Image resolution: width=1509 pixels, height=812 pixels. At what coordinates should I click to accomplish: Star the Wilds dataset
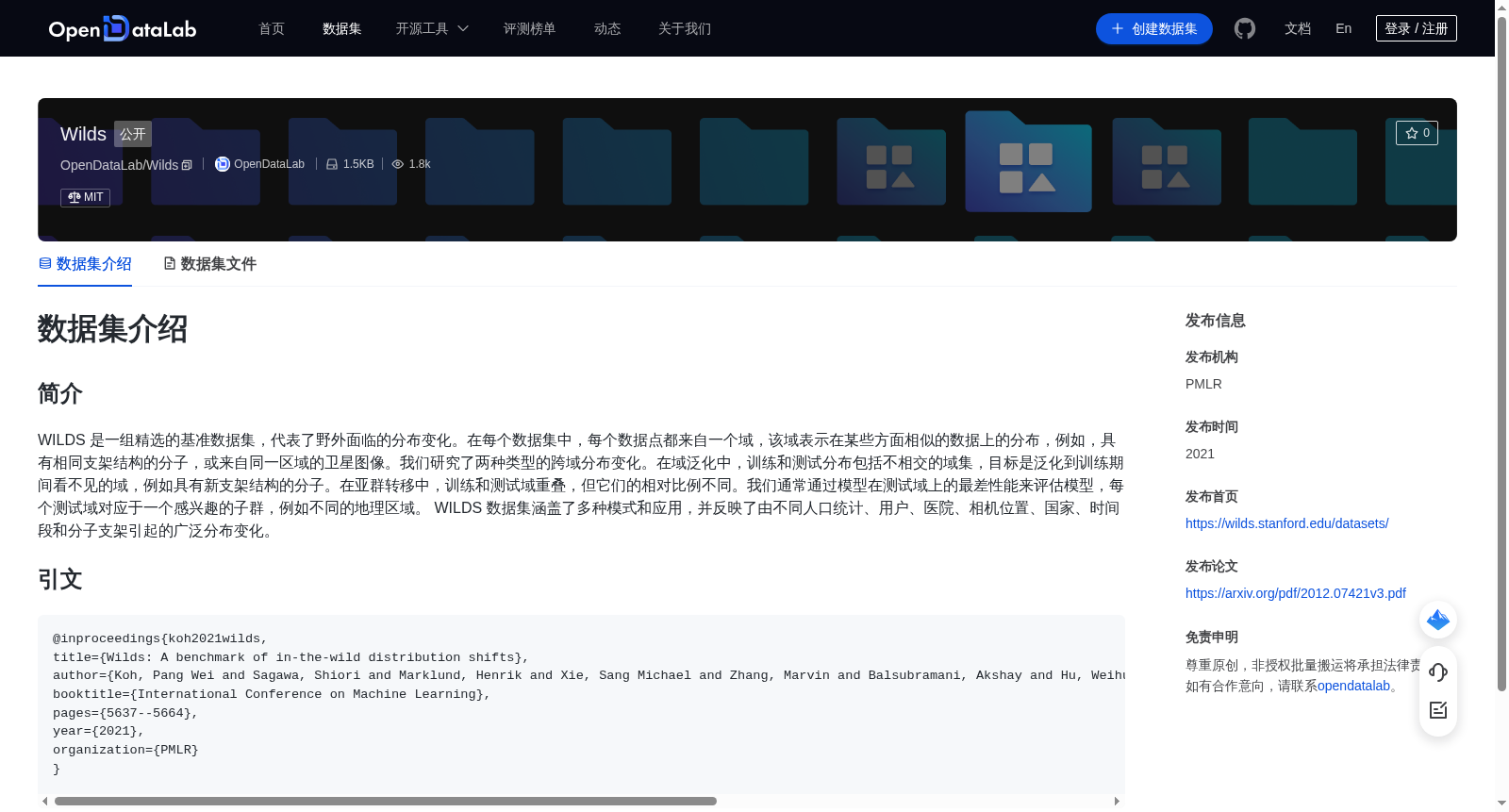(x=1417, y=133)
